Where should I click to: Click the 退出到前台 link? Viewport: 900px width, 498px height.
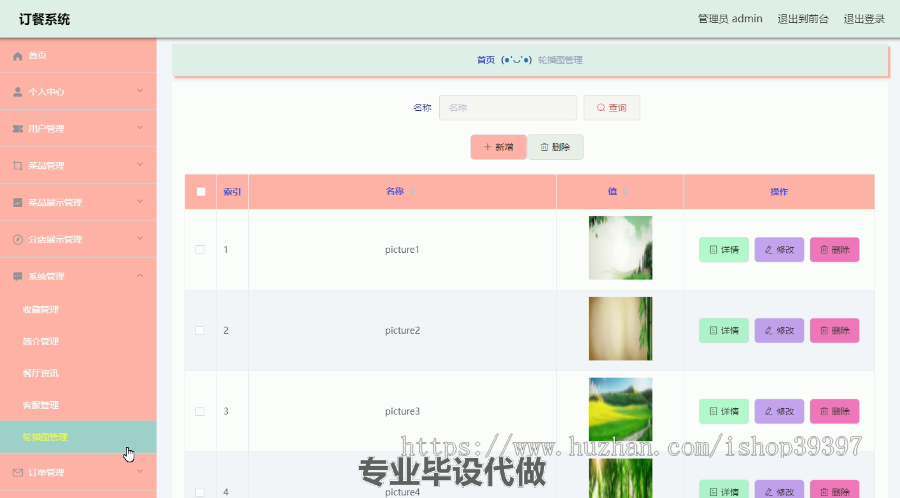pos(803,19)
